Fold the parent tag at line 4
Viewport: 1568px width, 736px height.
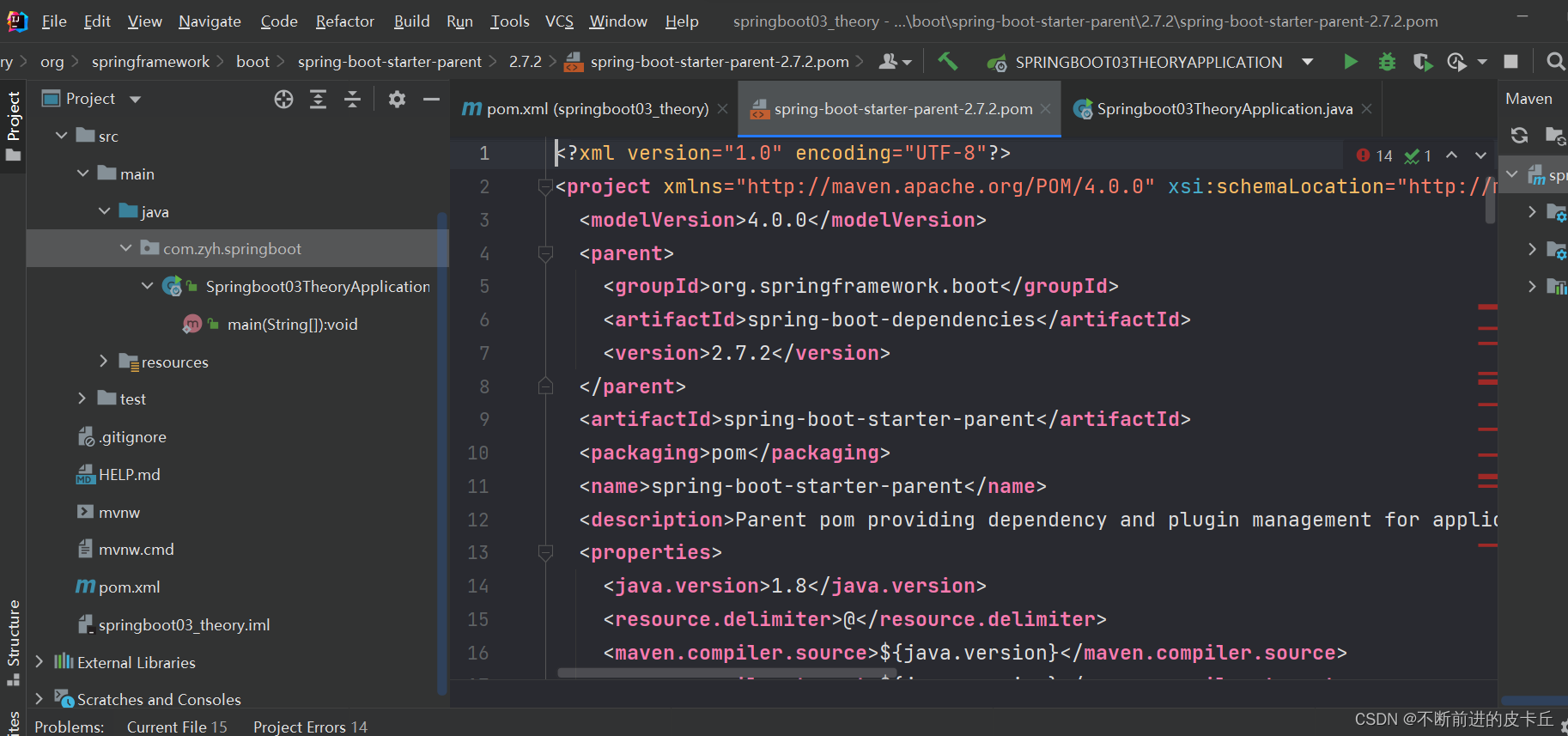544,253
